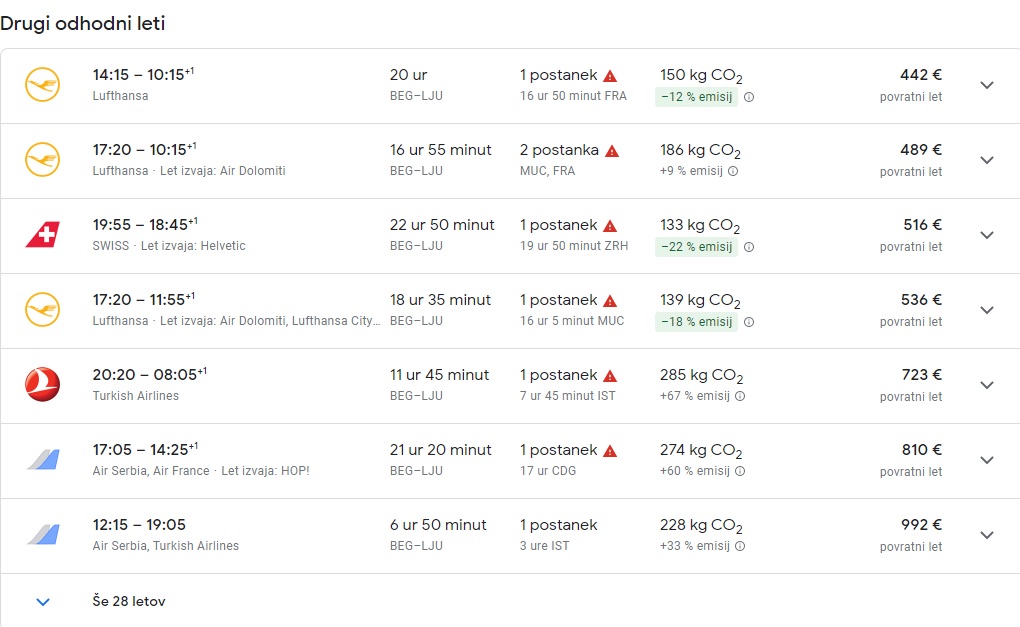Image resolution: width=1020 pixels, height=627 pixels.
Task: Click the −18 % emisij badge
Action: click(697, 322)
